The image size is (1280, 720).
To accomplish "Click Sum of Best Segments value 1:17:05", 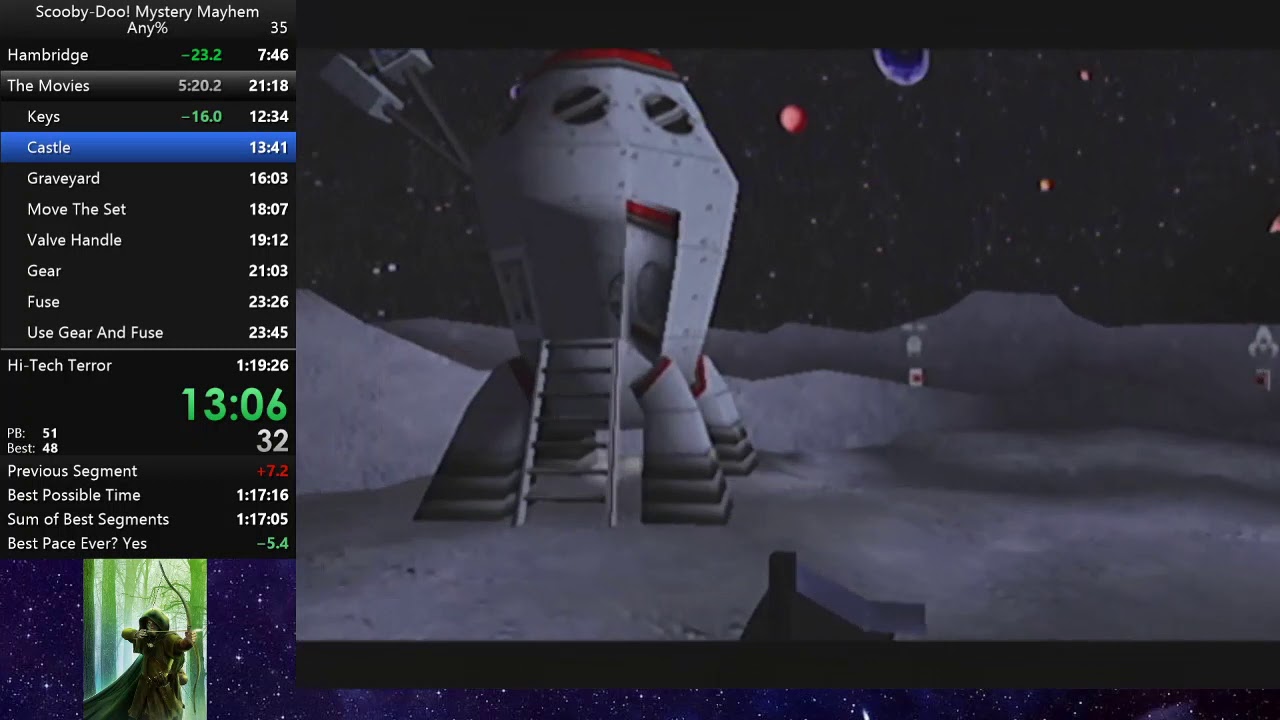I will [x=262, y=519].
